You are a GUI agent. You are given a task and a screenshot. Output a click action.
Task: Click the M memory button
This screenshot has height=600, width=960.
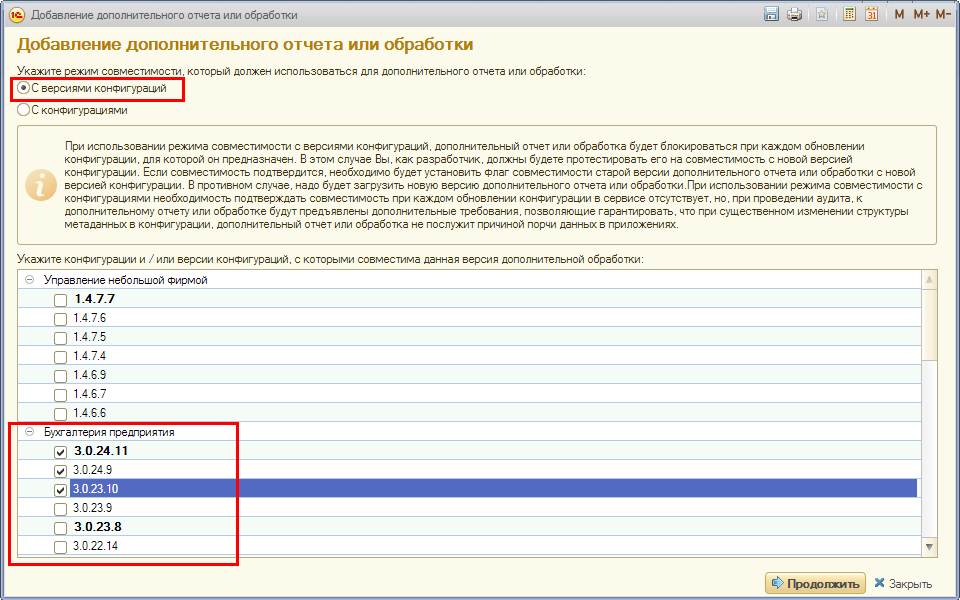click(x=899, y=15)
